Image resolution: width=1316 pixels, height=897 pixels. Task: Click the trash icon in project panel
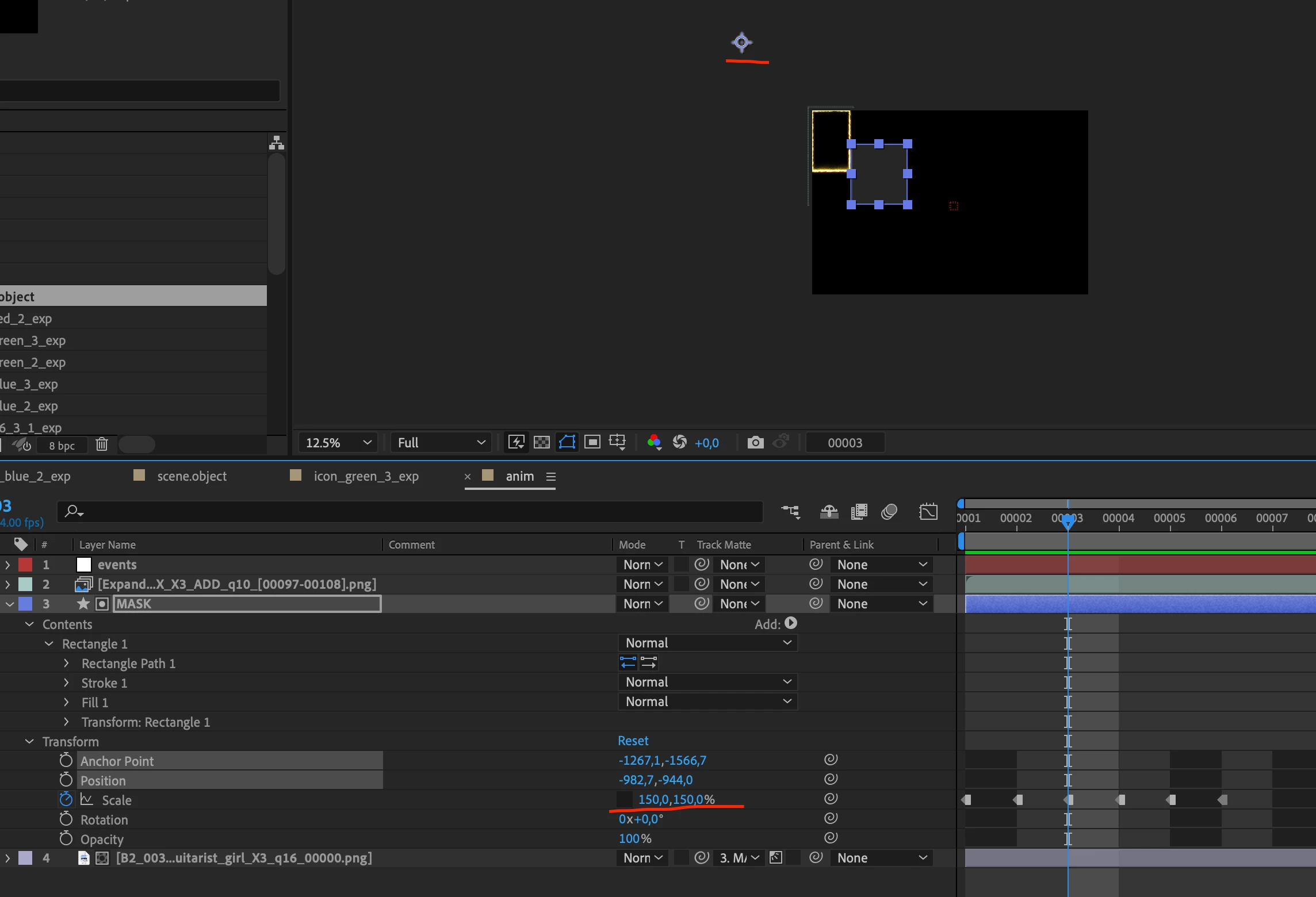tap(102, 444)
